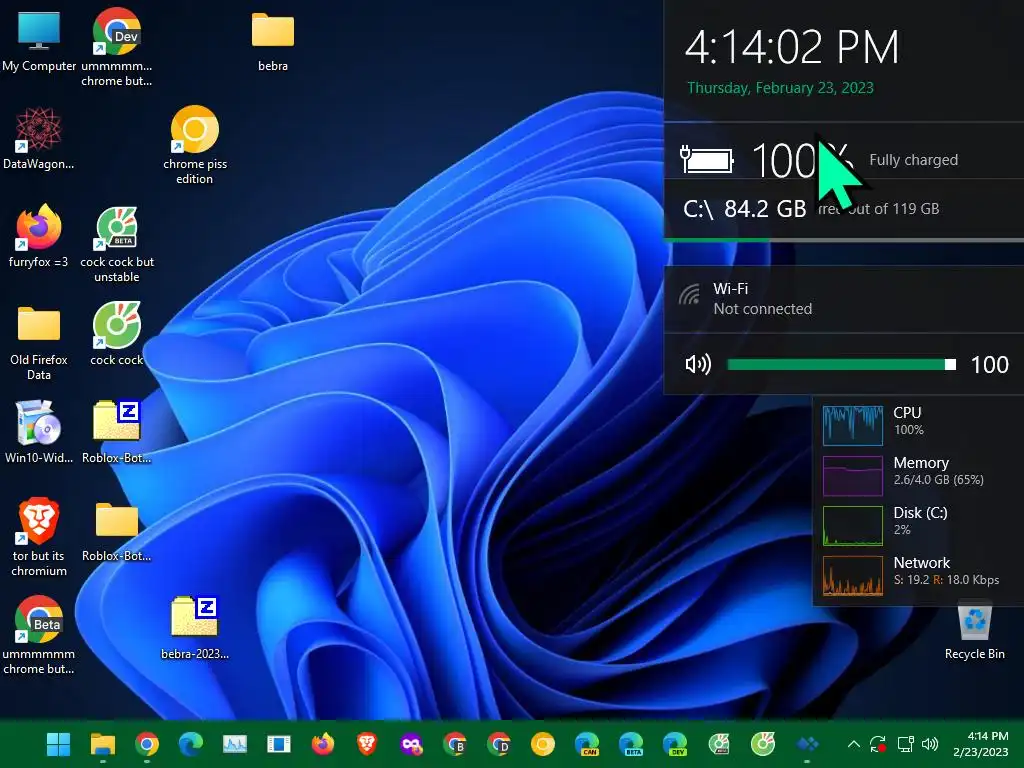Screen dimensions: 1024x768
Task: Launch Edge Beta from the taskbar
Action: (x=631, y=744)
